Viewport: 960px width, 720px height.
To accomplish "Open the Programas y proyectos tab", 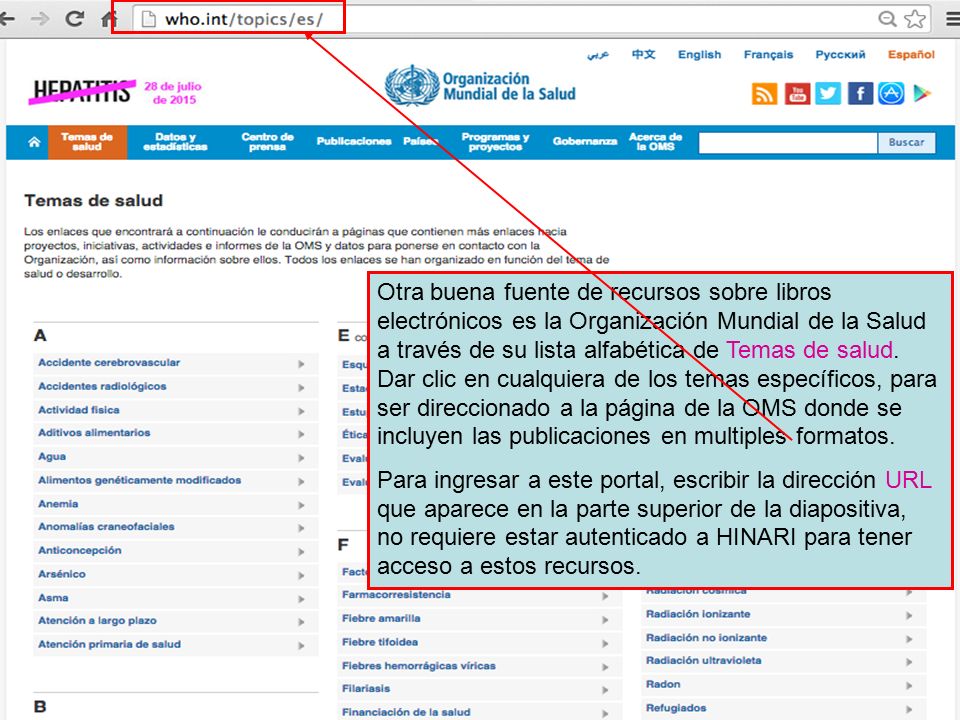I will [495, 142].
